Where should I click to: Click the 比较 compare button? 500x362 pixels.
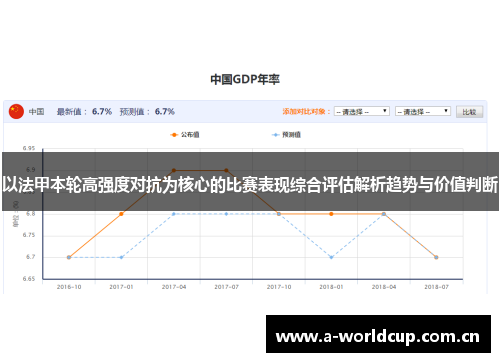click(469, 112)
